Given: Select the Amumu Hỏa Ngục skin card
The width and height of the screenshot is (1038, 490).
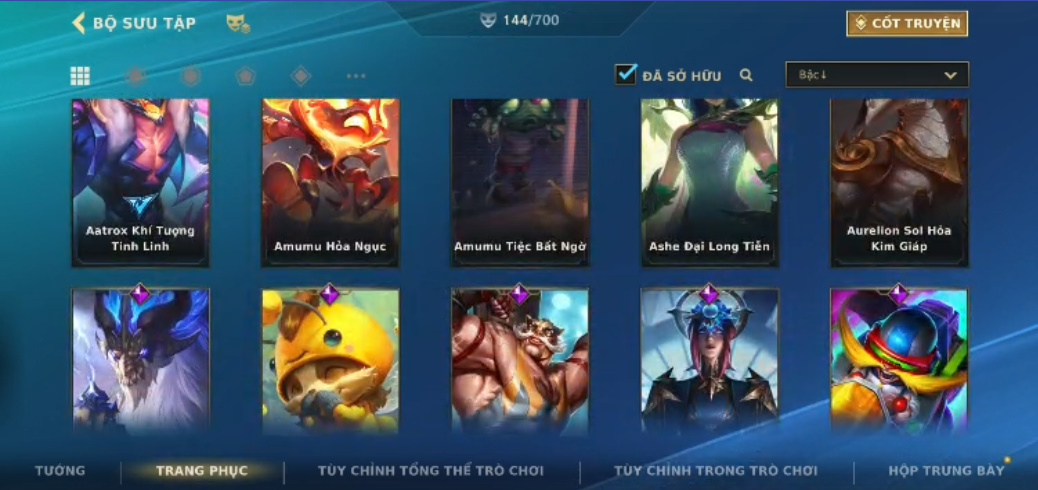Looking at the screenshot, I should tap(330, 183).
